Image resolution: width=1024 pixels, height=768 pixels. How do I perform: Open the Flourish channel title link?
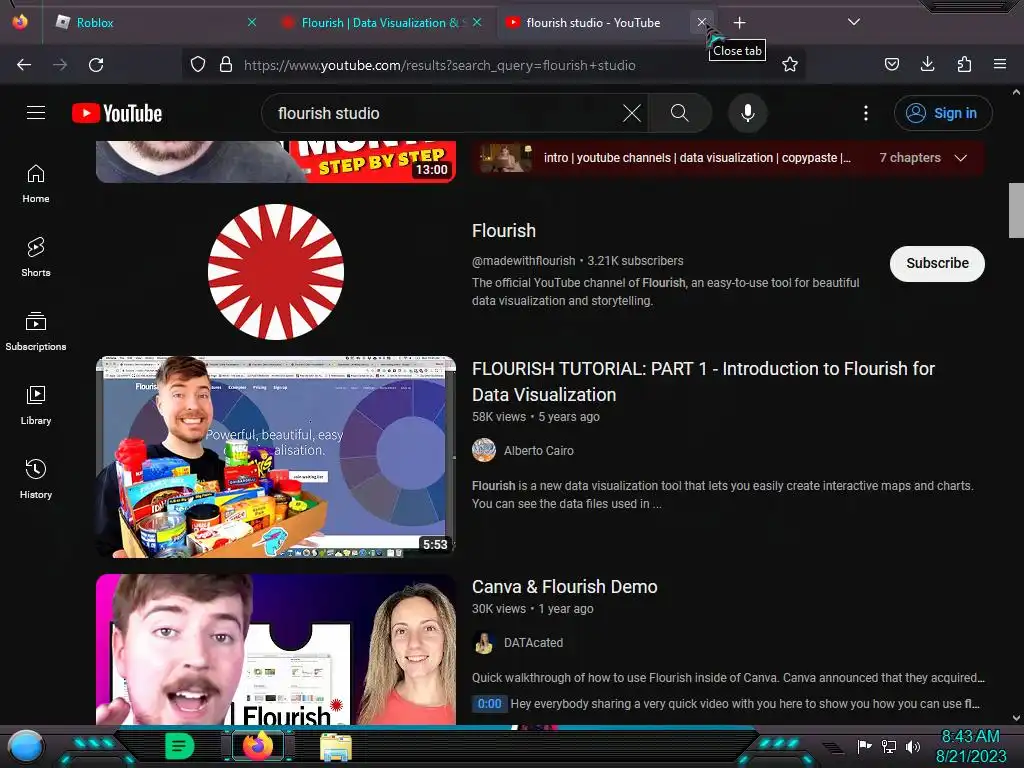[x=504, y=231]
